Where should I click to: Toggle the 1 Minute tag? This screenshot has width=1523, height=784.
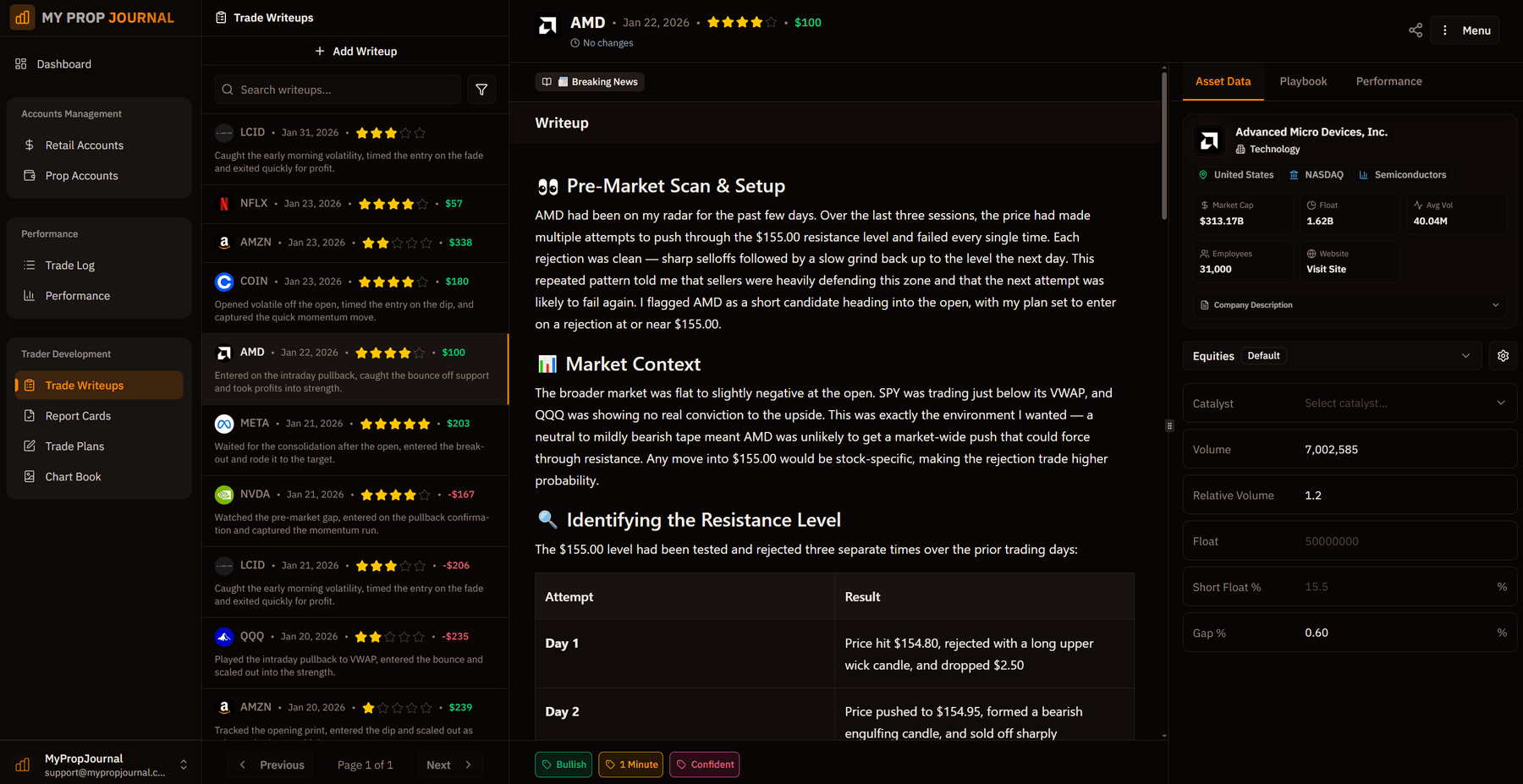click(x=631, y=765)
